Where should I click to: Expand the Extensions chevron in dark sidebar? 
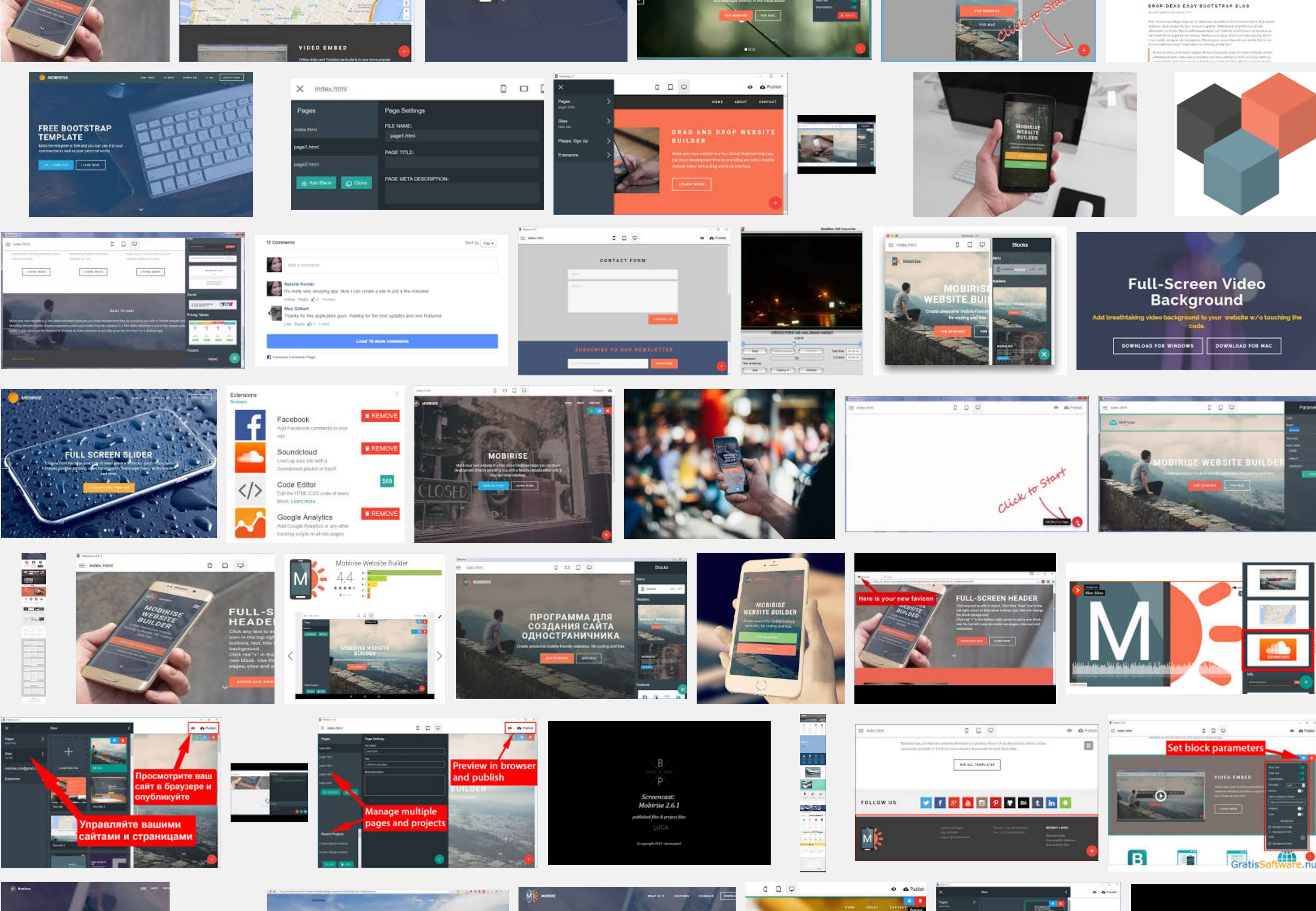point(608,155)
